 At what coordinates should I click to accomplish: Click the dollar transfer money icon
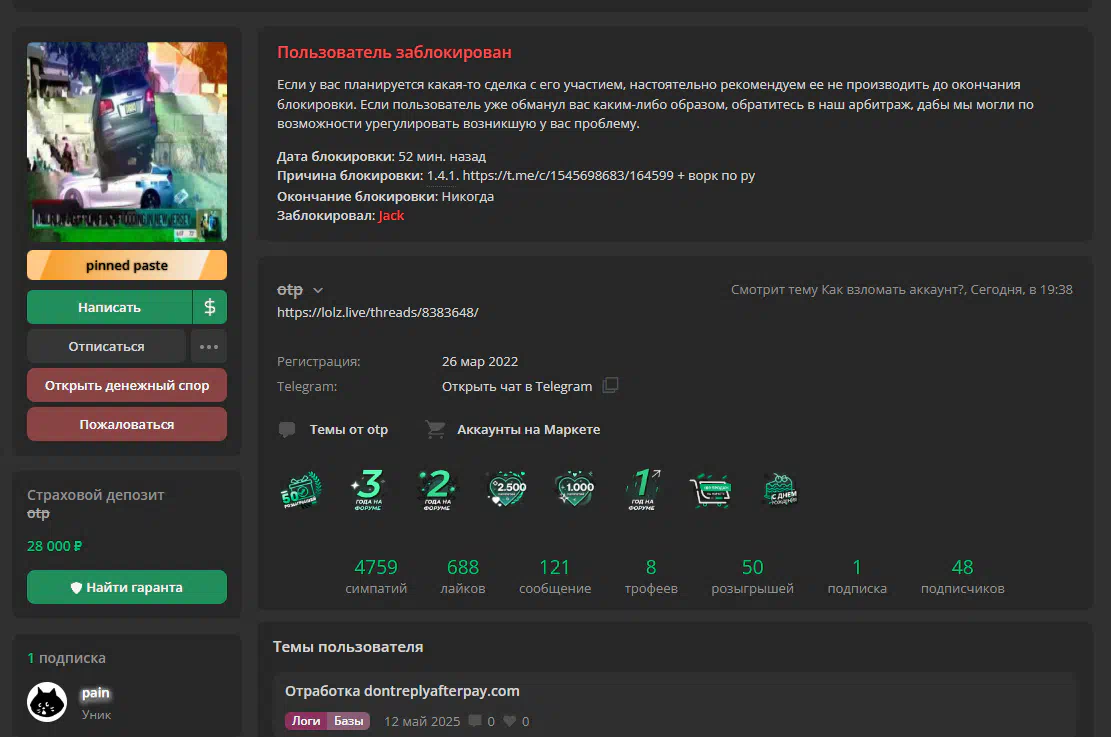(210, 307)
